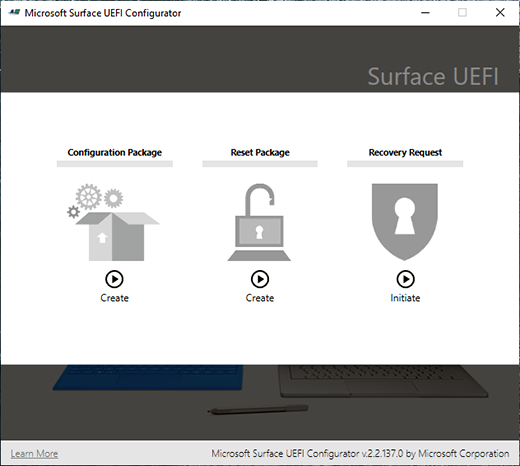The width and height of the screenshot is (520, 466).
Task: Click the version text in the footer
Action: (360, 454)
